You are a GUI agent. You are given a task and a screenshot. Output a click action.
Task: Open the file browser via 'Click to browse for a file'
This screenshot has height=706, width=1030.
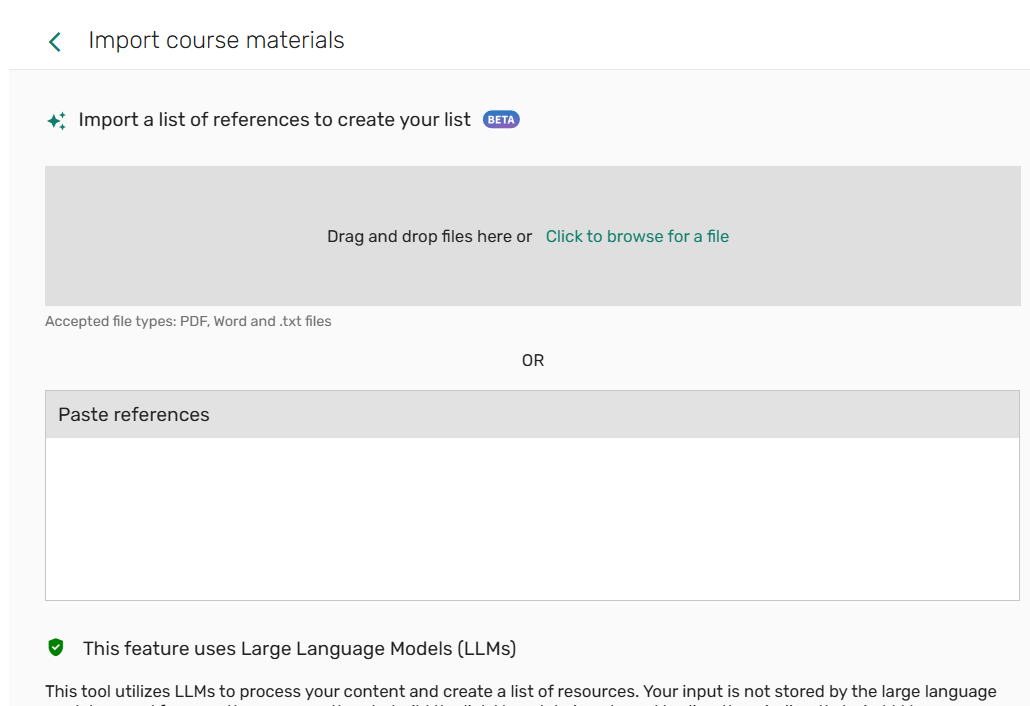tap(637, 236)
